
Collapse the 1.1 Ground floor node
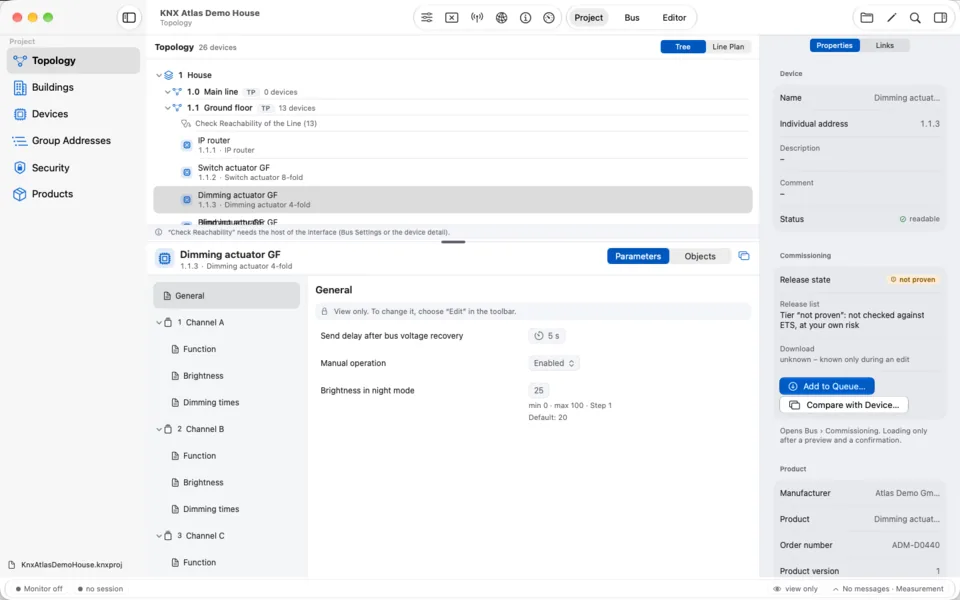tap(168, 108)
